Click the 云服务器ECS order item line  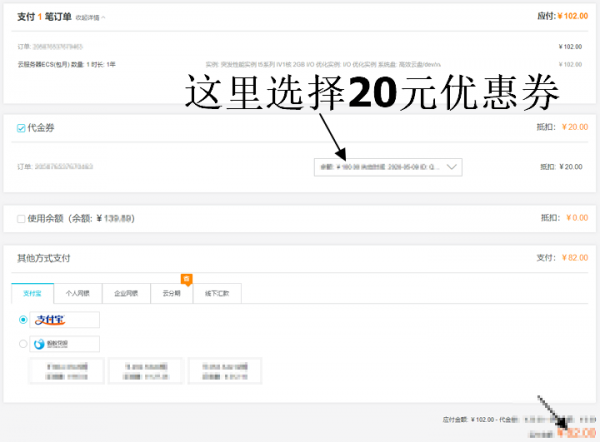click(x=66, y=64)
